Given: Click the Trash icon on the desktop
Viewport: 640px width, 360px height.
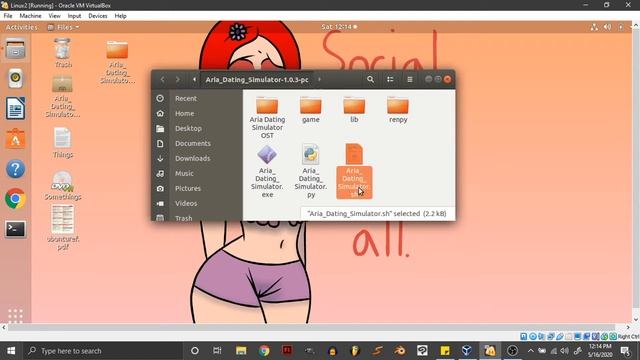Looking at the screenshot, I should coord(62,52).
